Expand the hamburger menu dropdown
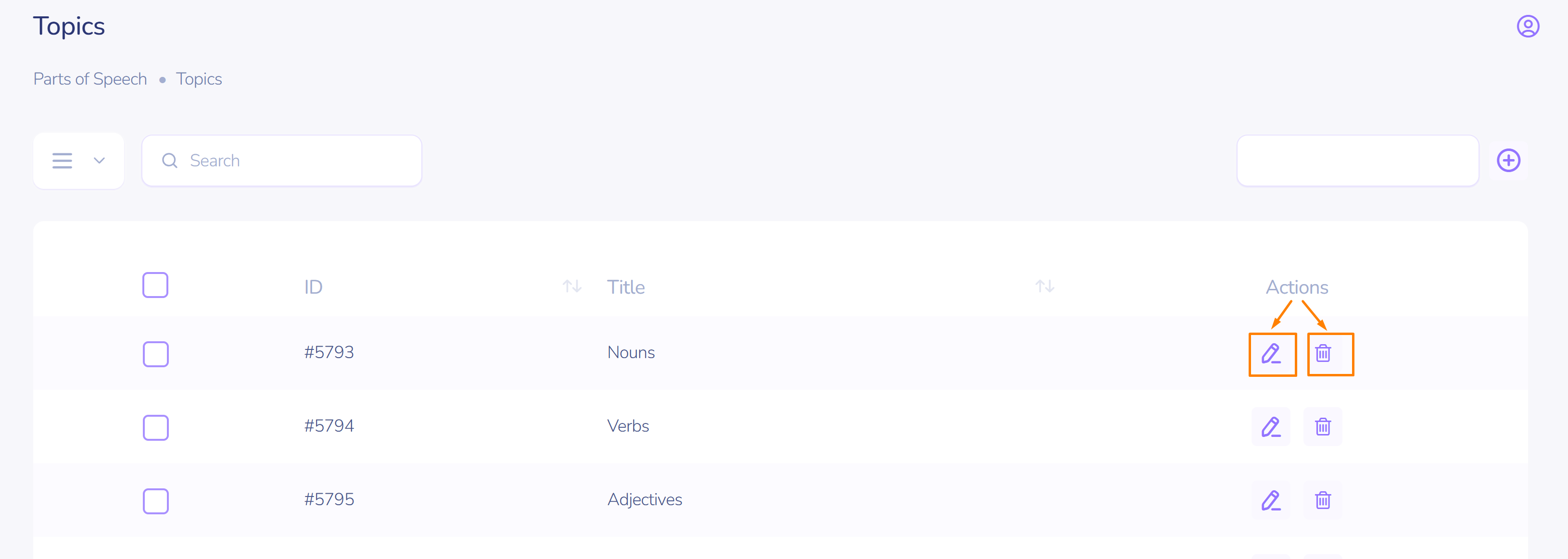Viewport: 1568px width, 559px height. [x=78, y=161]
